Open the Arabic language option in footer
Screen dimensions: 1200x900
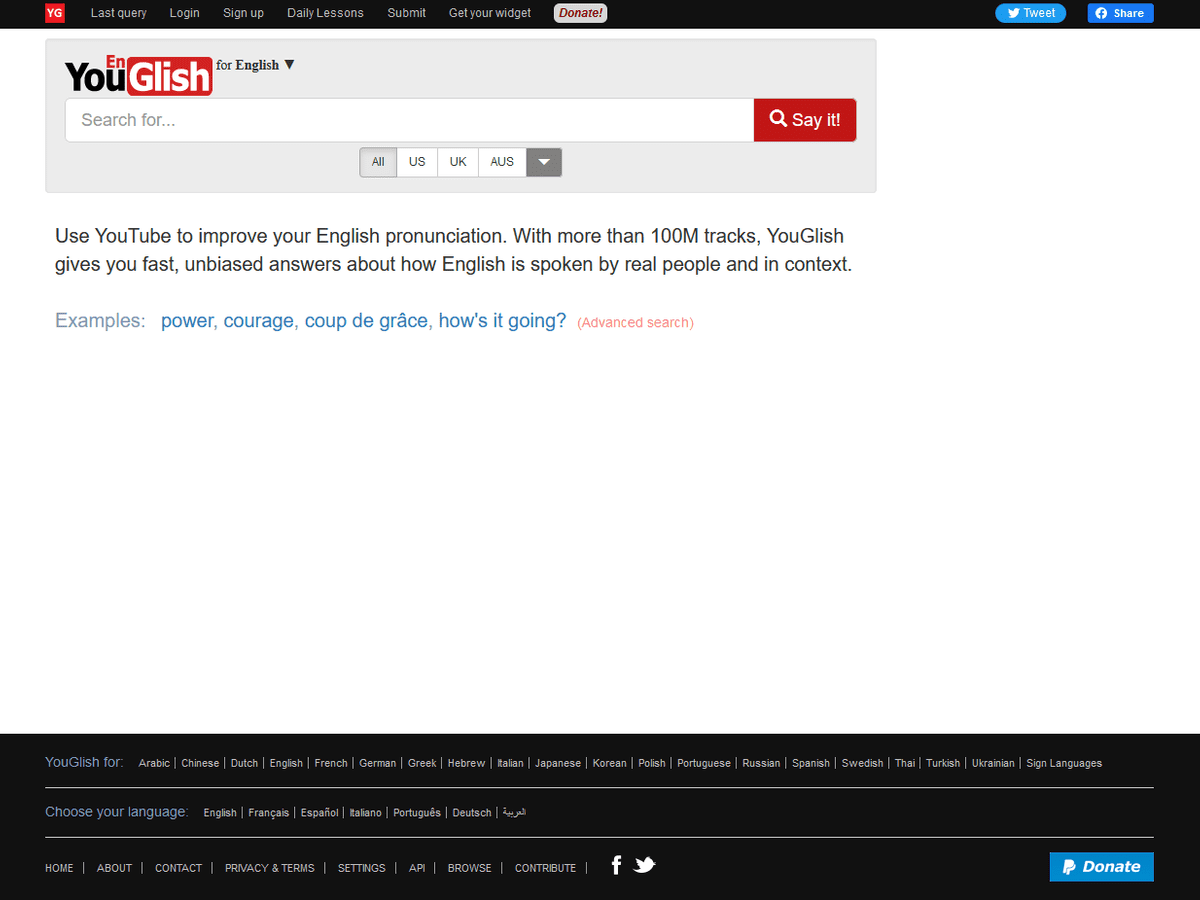click(154, 763)
